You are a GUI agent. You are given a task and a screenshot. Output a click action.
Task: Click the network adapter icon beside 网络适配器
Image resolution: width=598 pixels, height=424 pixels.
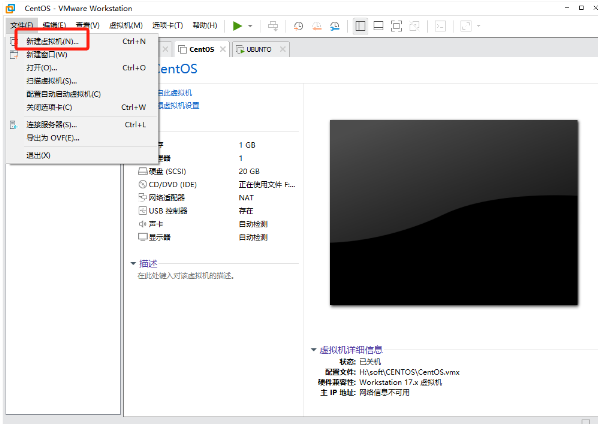[142, 198]
